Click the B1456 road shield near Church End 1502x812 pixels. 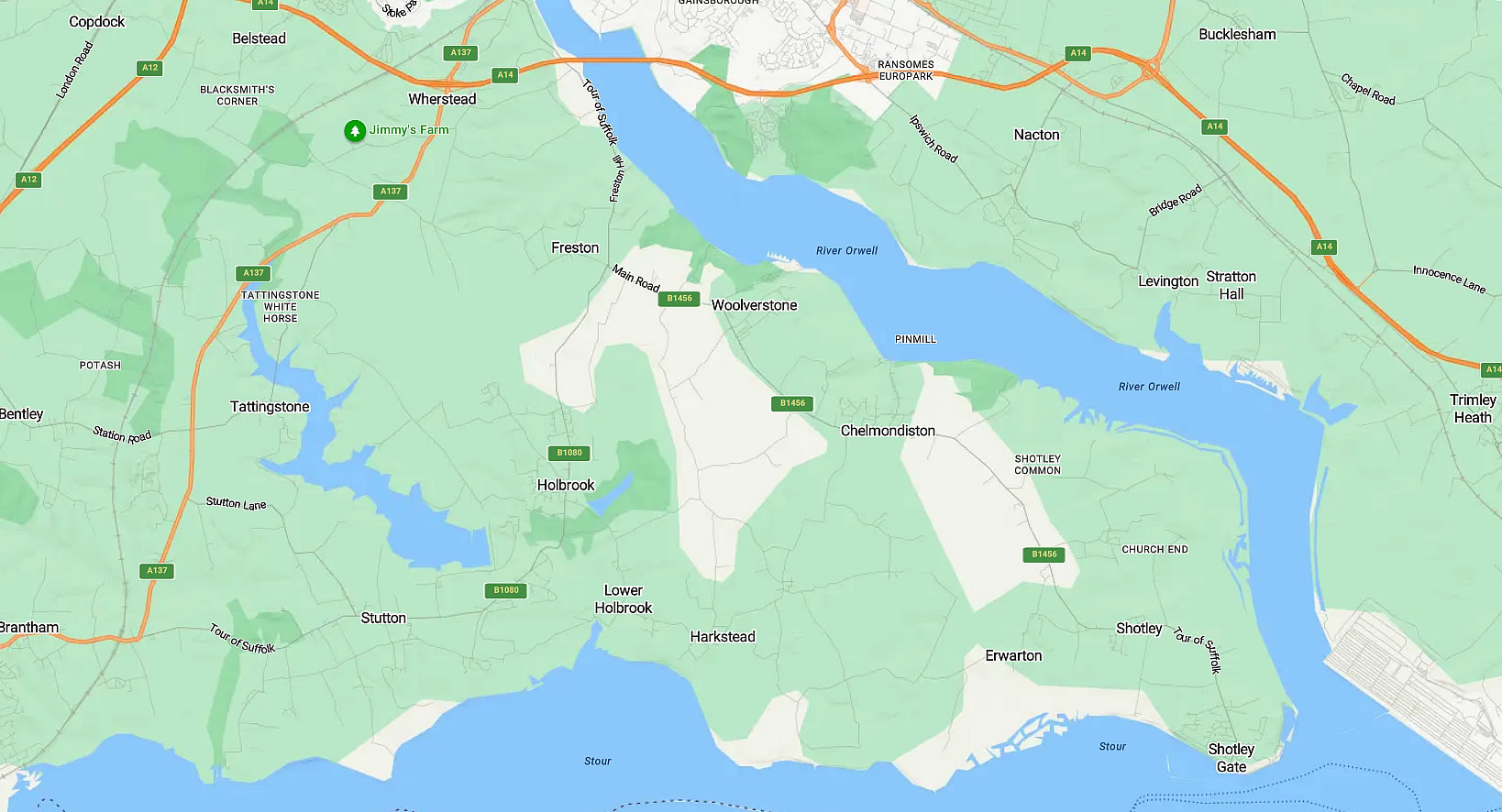coord(1044,554)
